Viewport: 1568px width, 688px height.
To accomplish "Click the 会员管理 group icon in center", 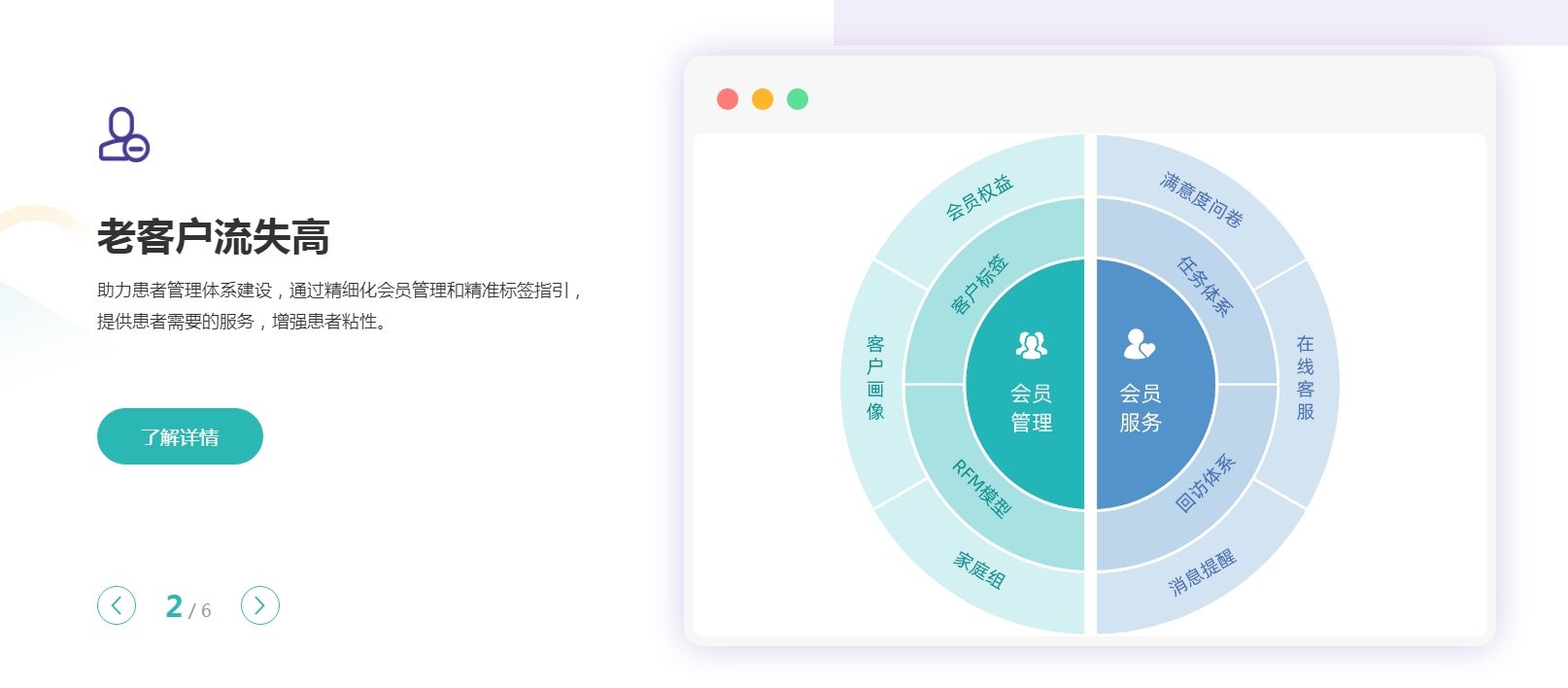I will coord(1031,345).
